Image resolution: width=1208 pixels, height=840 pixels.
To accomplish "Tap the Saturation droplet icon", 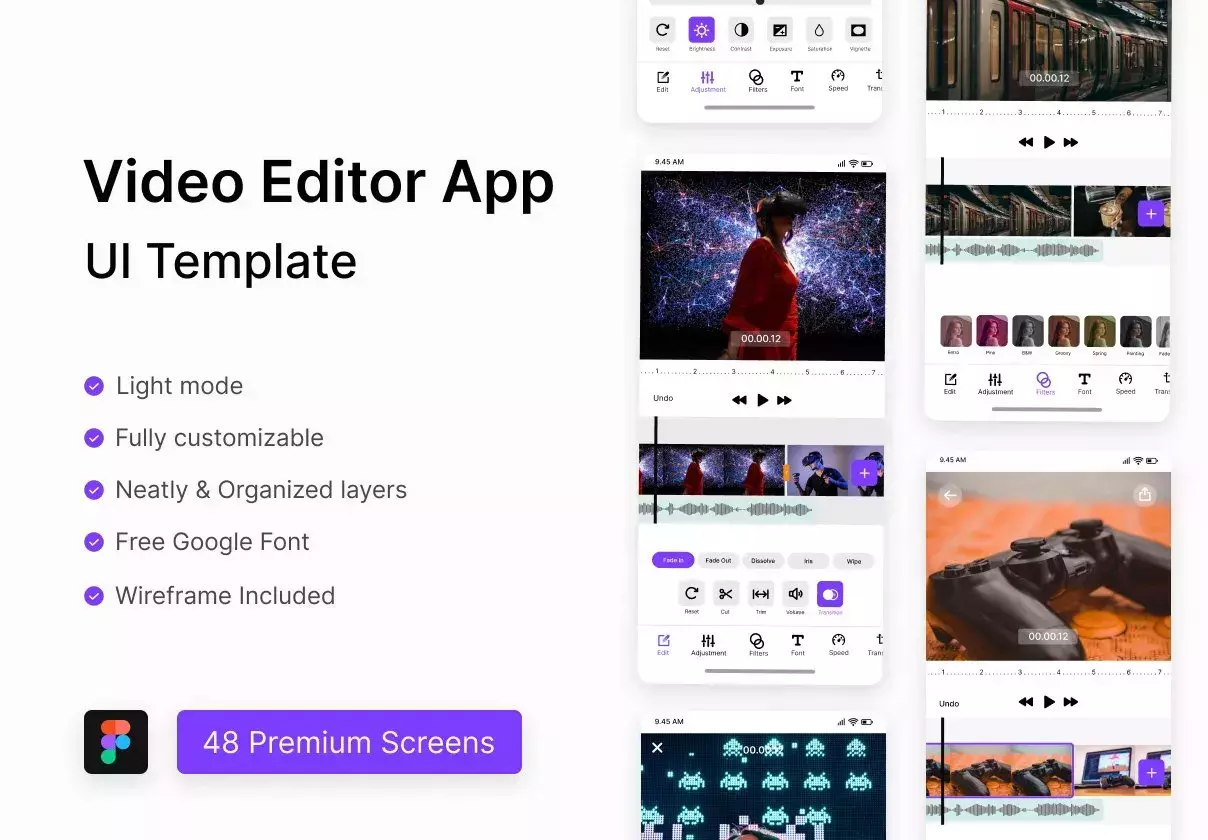I will tap(819, 30).
